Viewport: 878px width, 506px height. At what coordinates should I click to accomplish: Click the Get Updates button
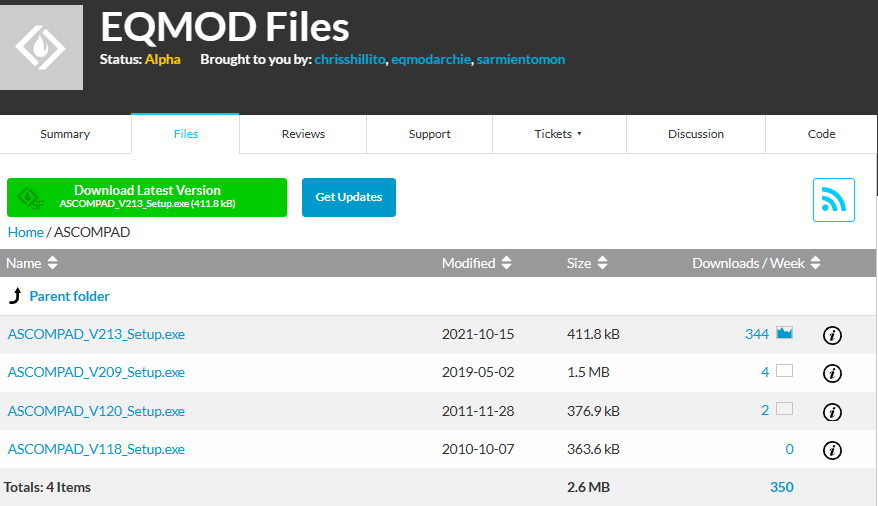[x=348, y=197]
